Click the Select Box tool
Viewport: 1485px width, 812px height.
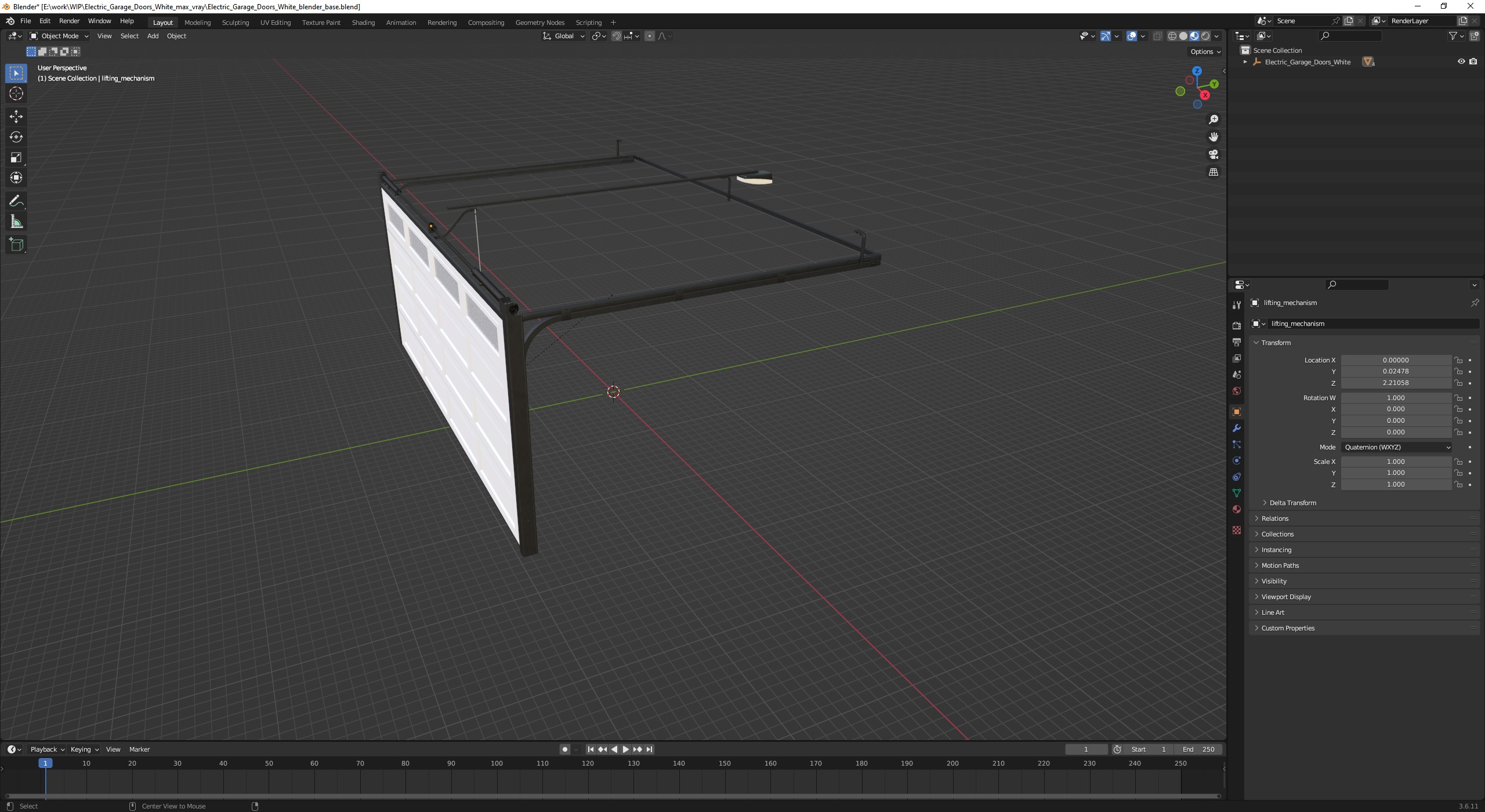[x=16, y=73]
